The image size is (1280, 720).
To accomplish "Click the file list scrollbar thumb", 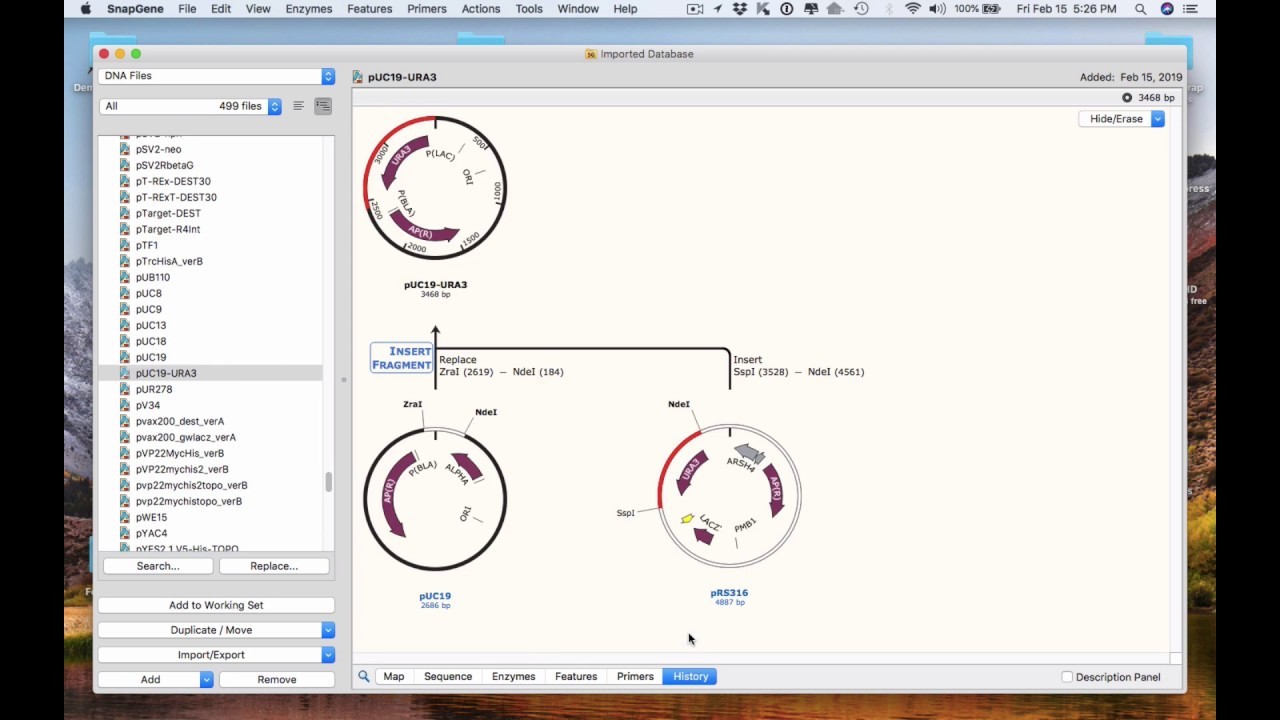I will [x=329, y=482].
